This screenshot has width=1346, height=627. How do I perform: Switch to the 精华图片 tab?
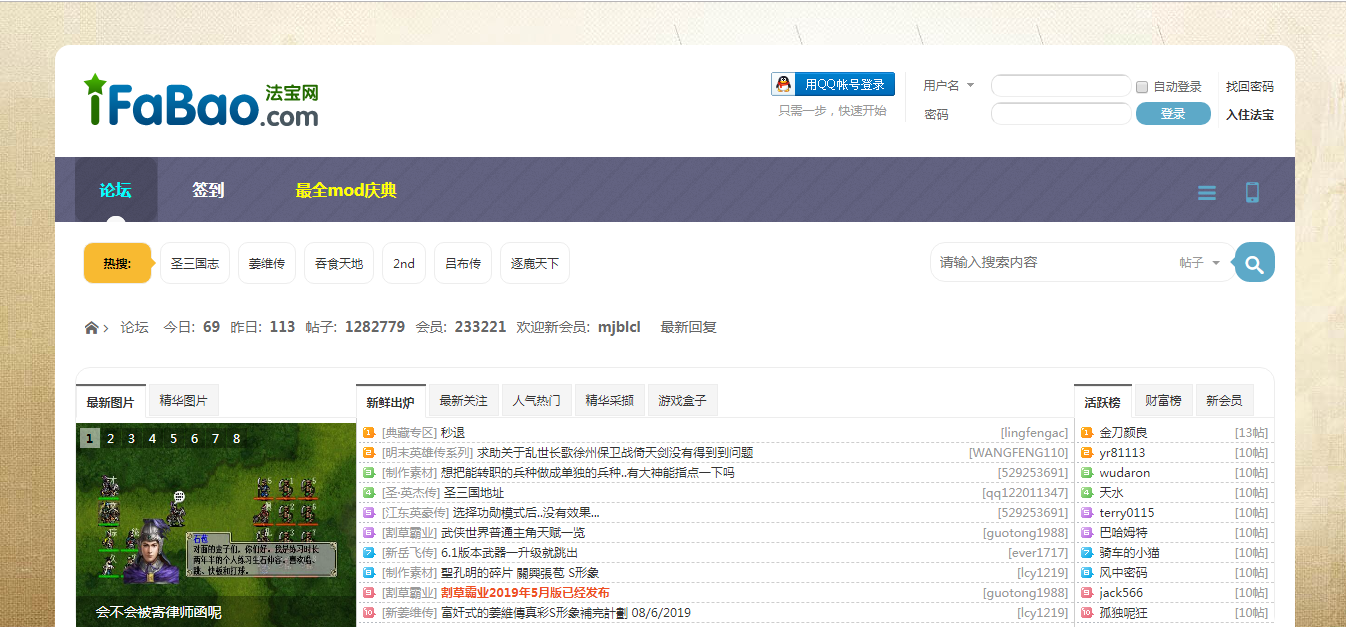[x=183, y=401]
